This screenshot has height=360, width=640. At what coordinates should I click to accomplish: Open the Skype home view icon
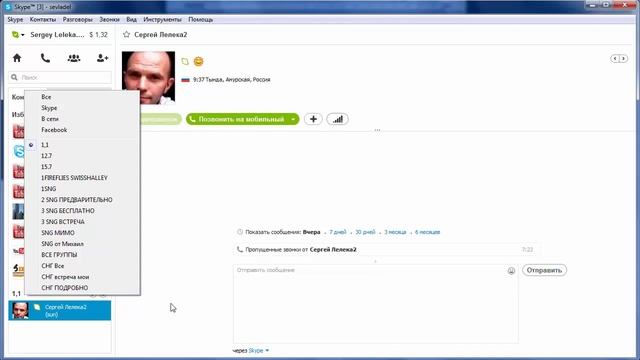coord(17,58)
